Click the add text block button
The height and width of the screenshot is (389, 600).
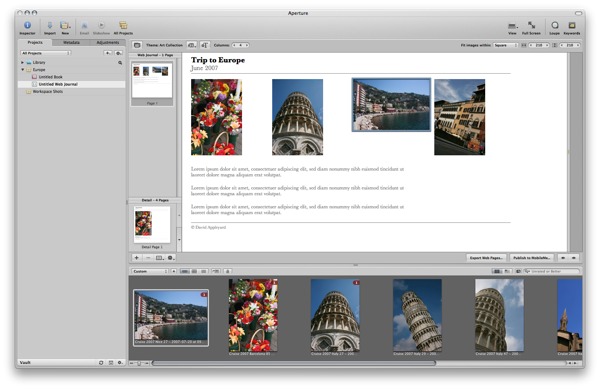(204, 45)
